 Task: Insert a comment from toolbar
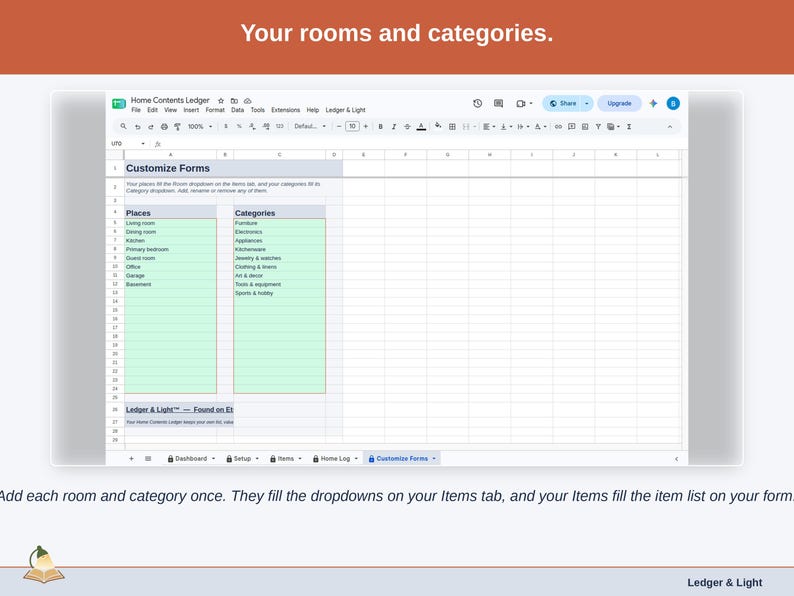[x=572, y=127]
